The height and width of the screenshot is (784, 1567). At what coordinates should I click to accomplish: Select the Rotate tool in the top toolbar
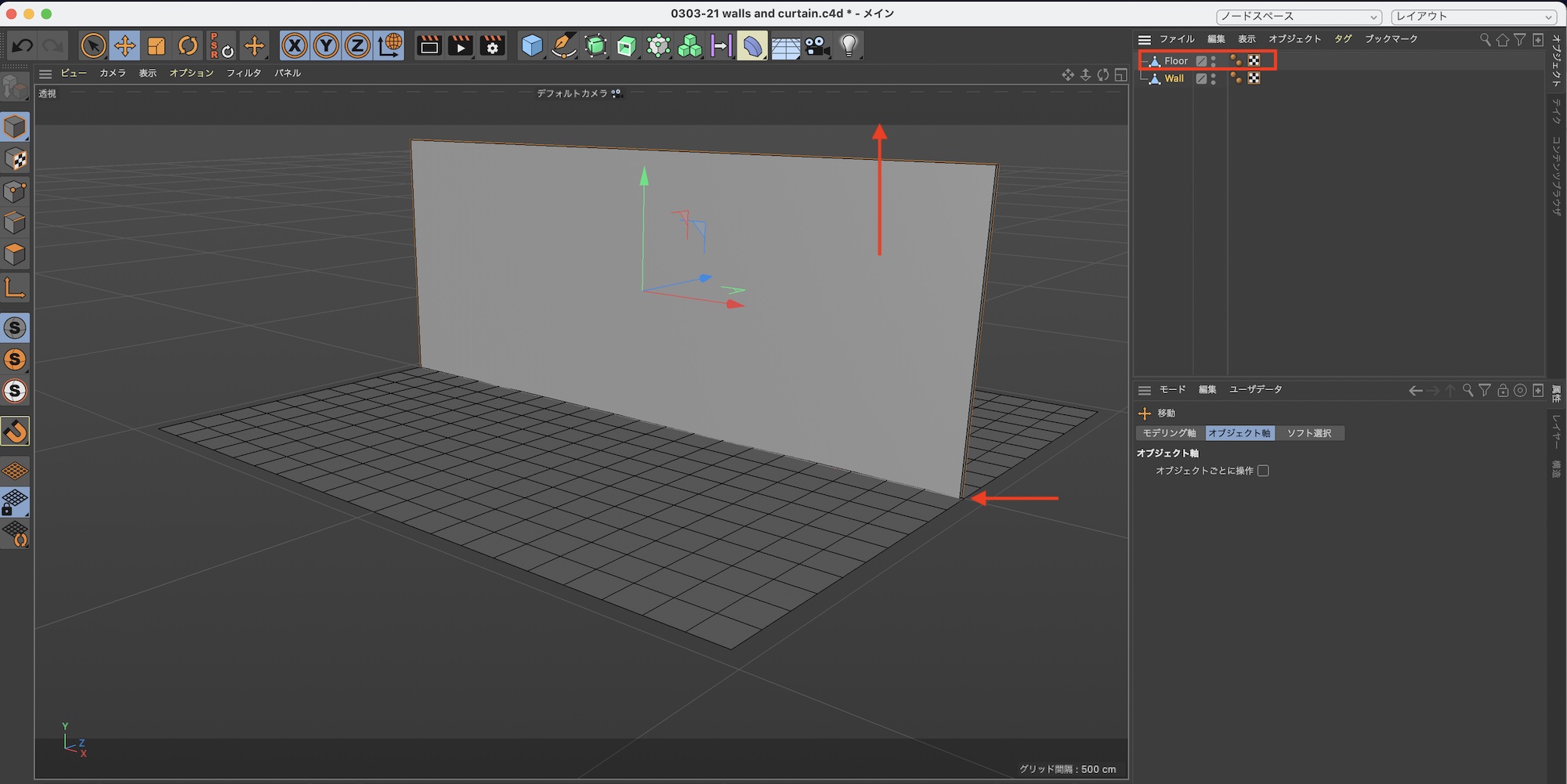pyautogui.click(x=188, y=46)
